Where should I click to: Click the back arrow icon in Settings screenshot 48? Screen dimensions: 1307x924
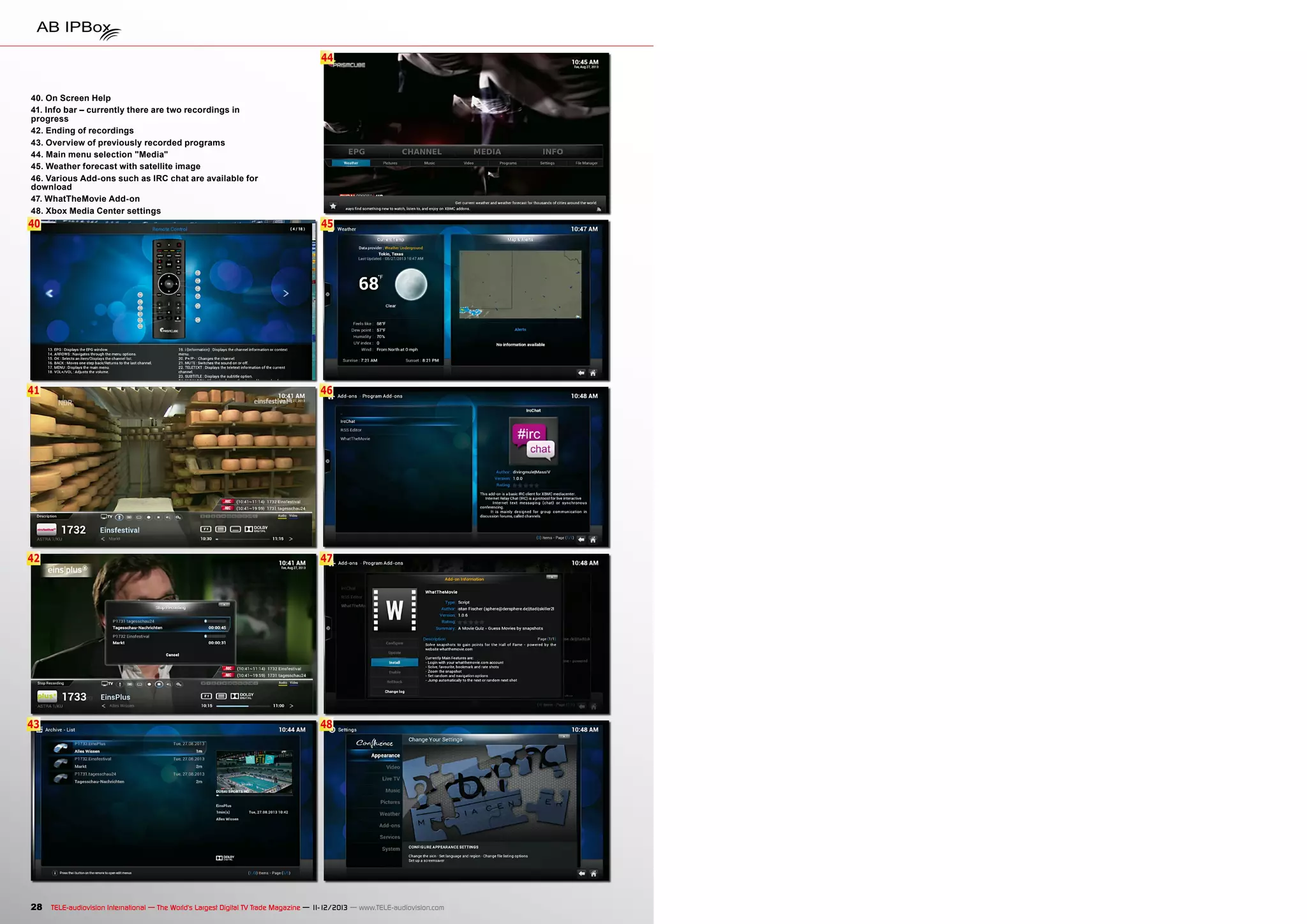(581, 874)
